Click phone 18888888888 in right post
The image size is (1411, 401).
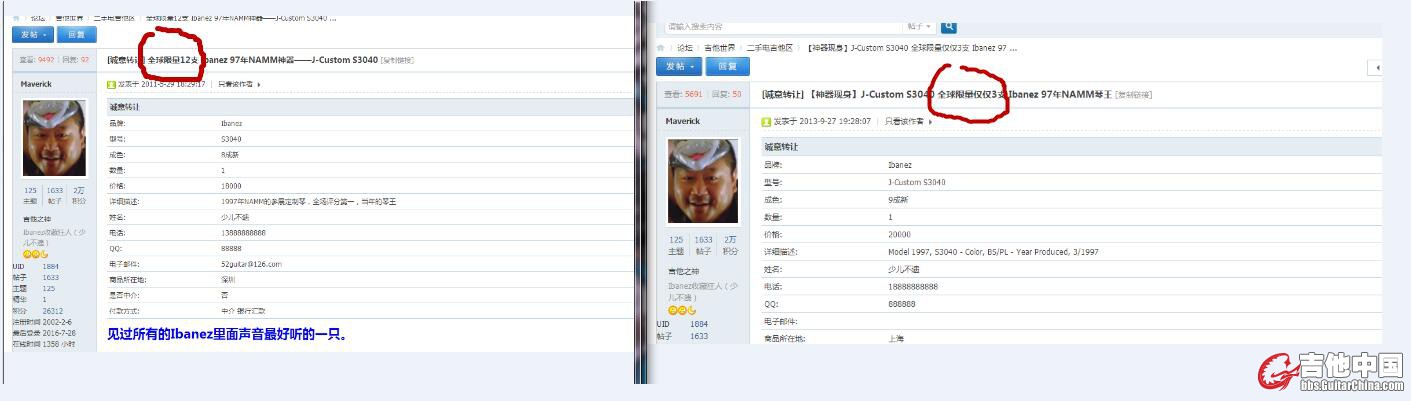coord(913,286)
